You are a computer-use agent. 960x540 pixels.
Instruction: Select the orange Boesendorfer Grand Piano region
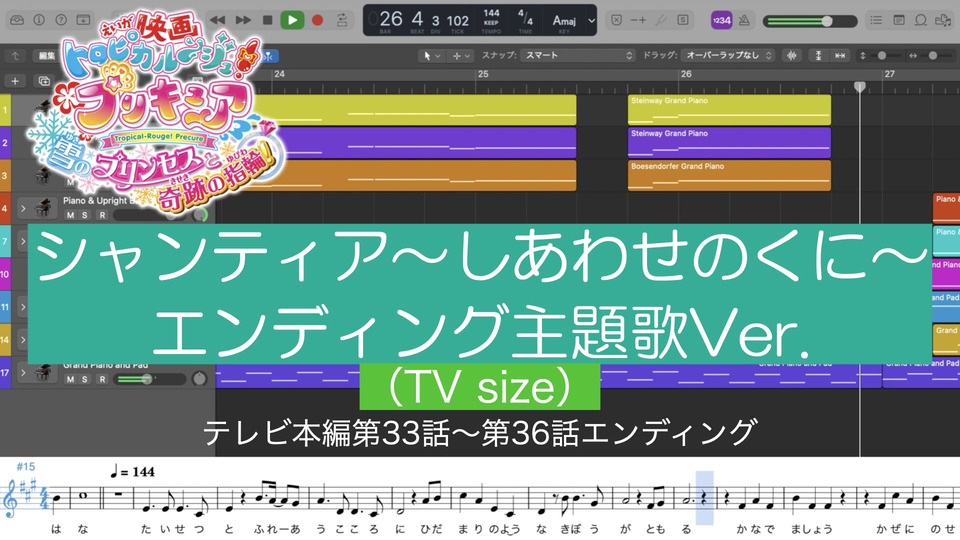point(729,176)
